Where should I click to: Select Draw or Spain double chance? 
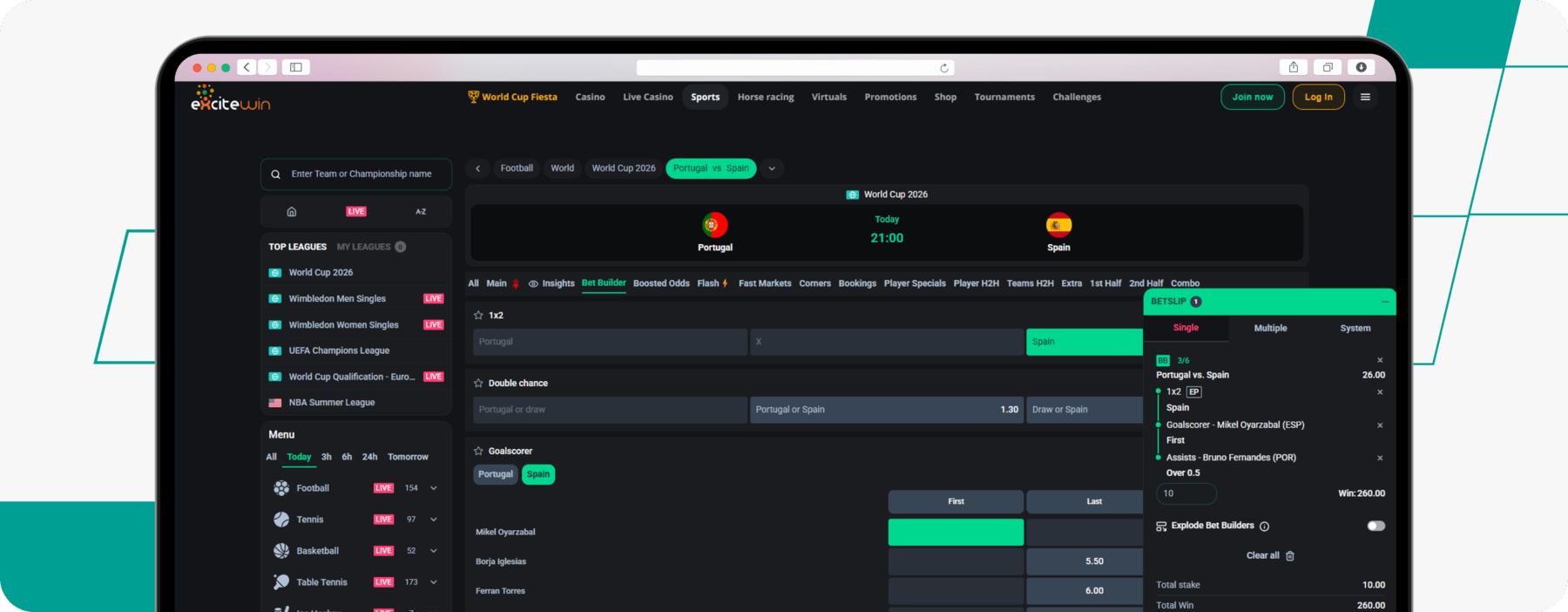click(x=1085, y=410)
